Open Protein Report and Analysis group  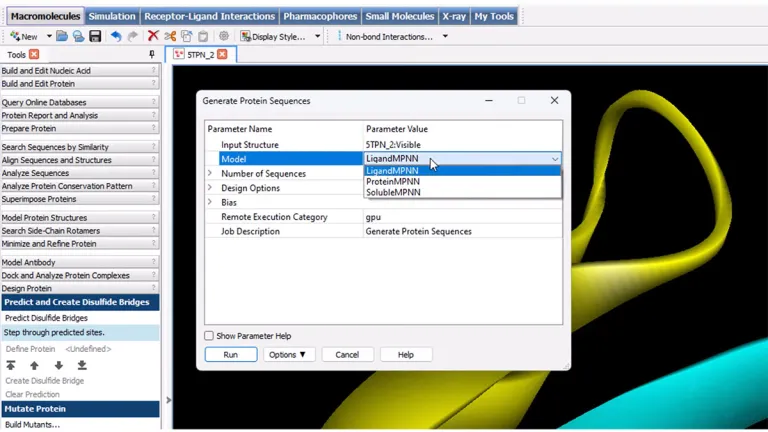(79, 115)
